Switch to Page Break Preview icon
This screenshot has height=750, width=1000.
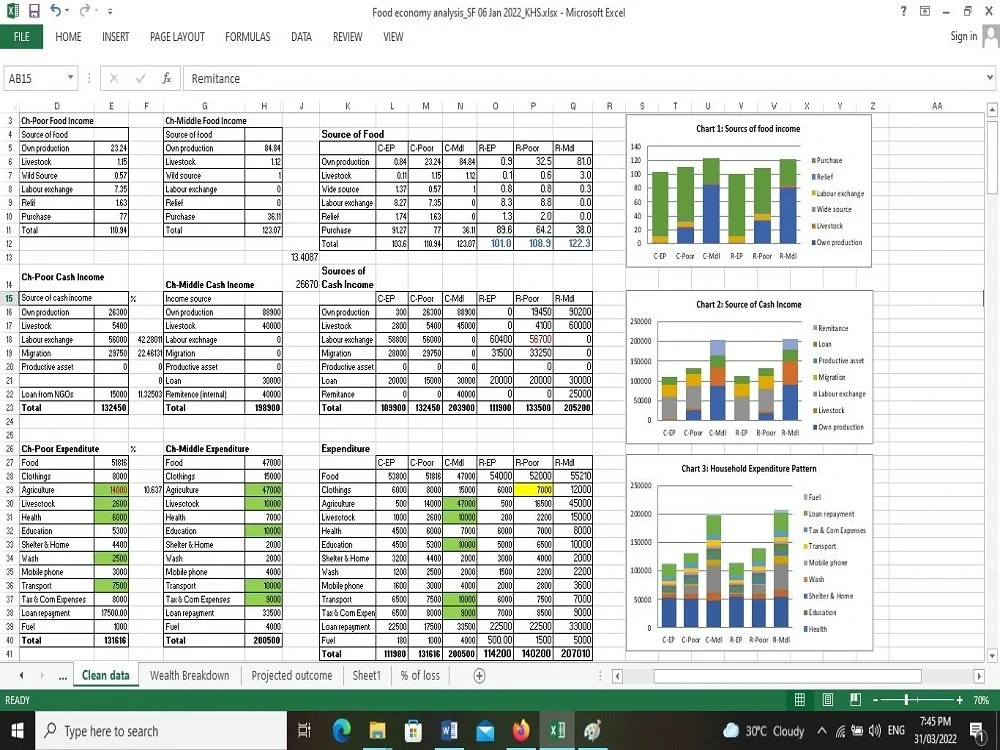pos(856,700)
